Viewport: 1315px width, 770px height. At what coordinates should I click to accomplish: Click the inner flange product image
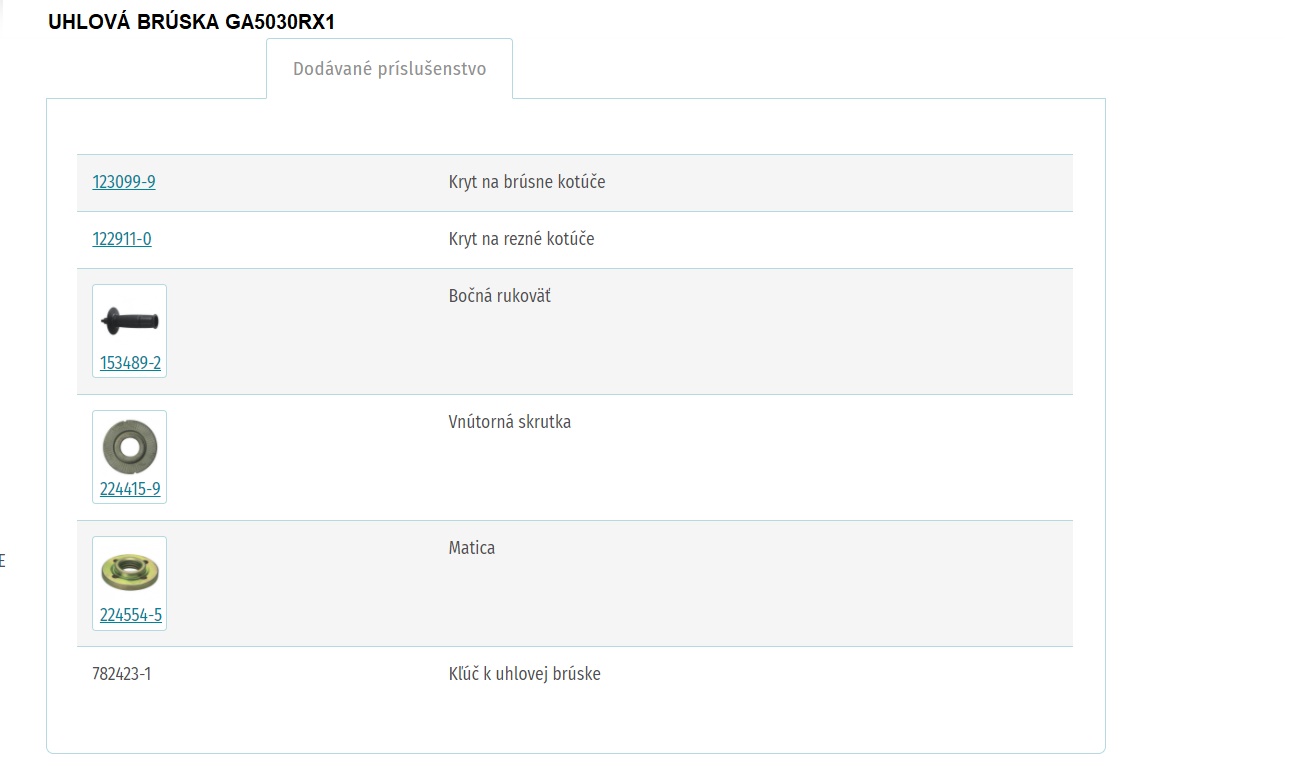[130, 447]
